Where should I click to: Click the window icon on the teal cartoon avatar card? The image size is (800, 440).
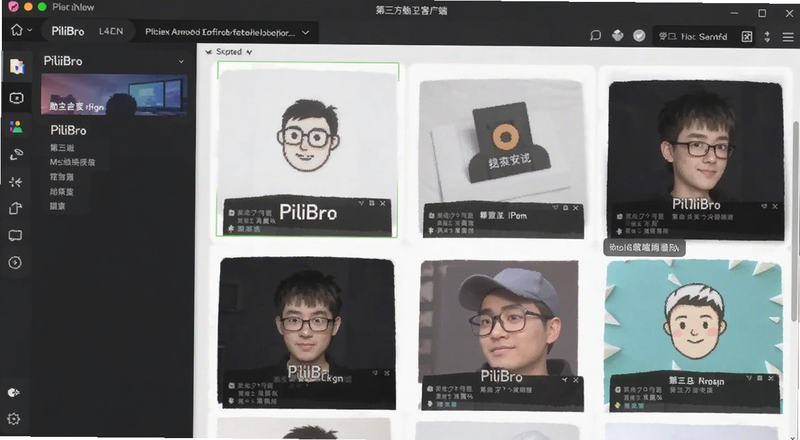click(760, 378)
